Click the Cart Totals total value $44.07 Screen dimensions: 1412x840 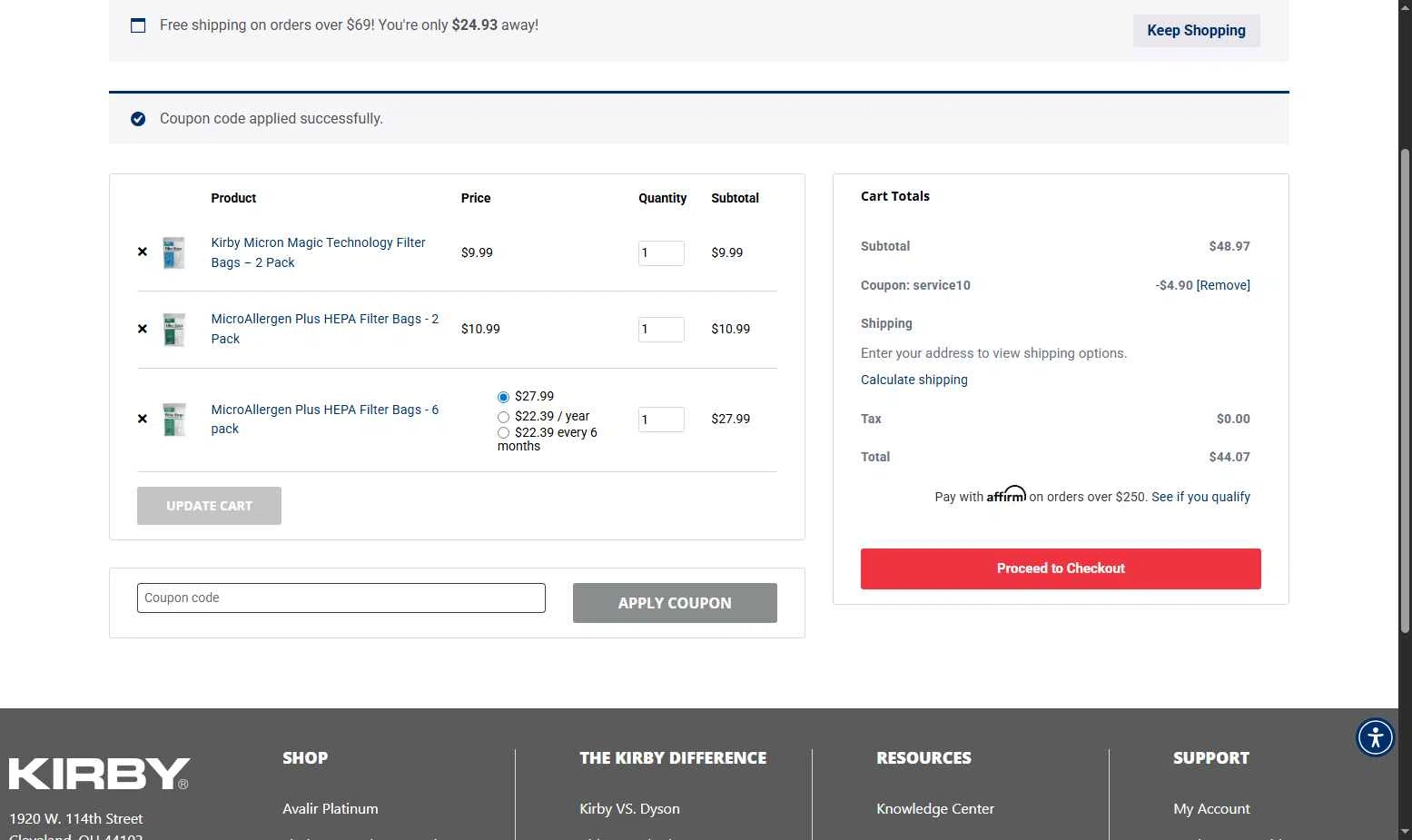click(1229, 457)
